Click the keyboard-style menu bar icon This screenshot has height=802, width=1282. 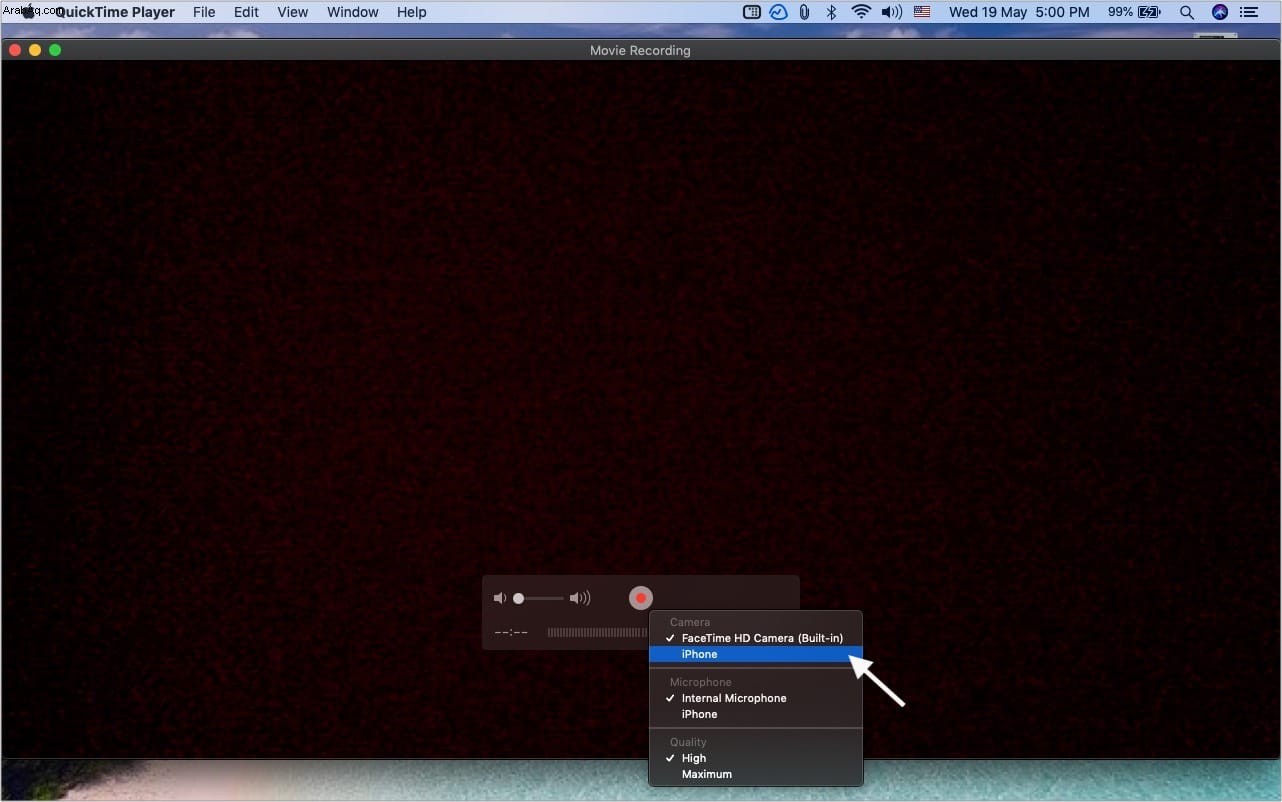[752, 12]
